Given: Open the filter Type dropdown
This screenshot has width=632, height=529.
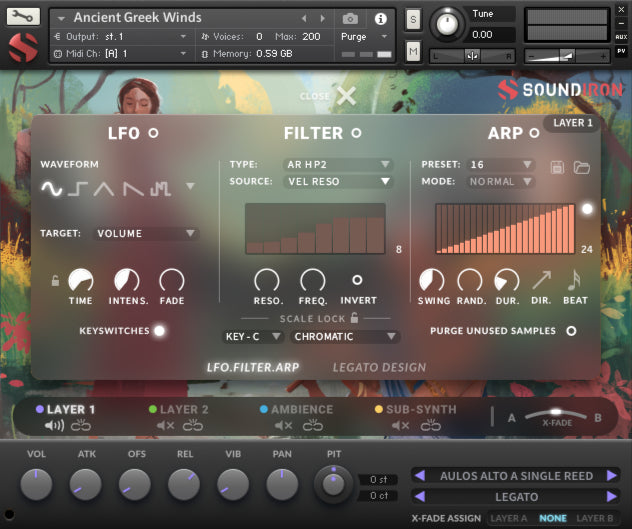Looking at the screenshot, I should click(x=337, y=165).
